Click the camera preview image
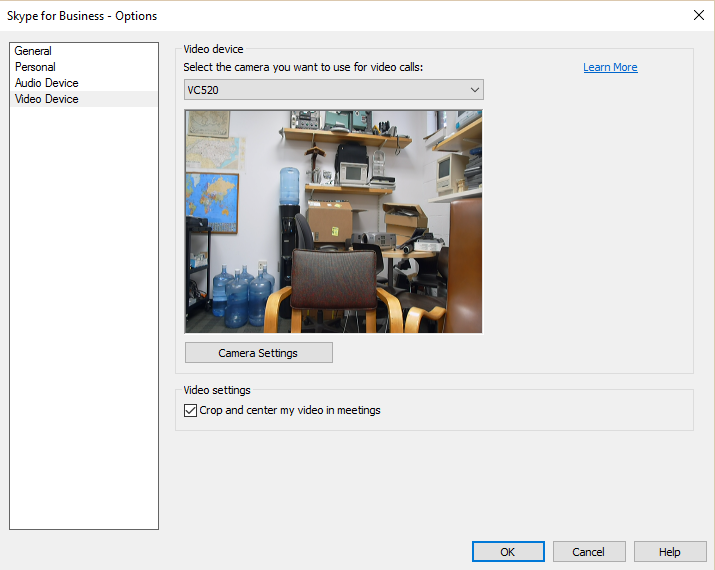This screenshot has height=570, width=715. click(x=333, y=221)
